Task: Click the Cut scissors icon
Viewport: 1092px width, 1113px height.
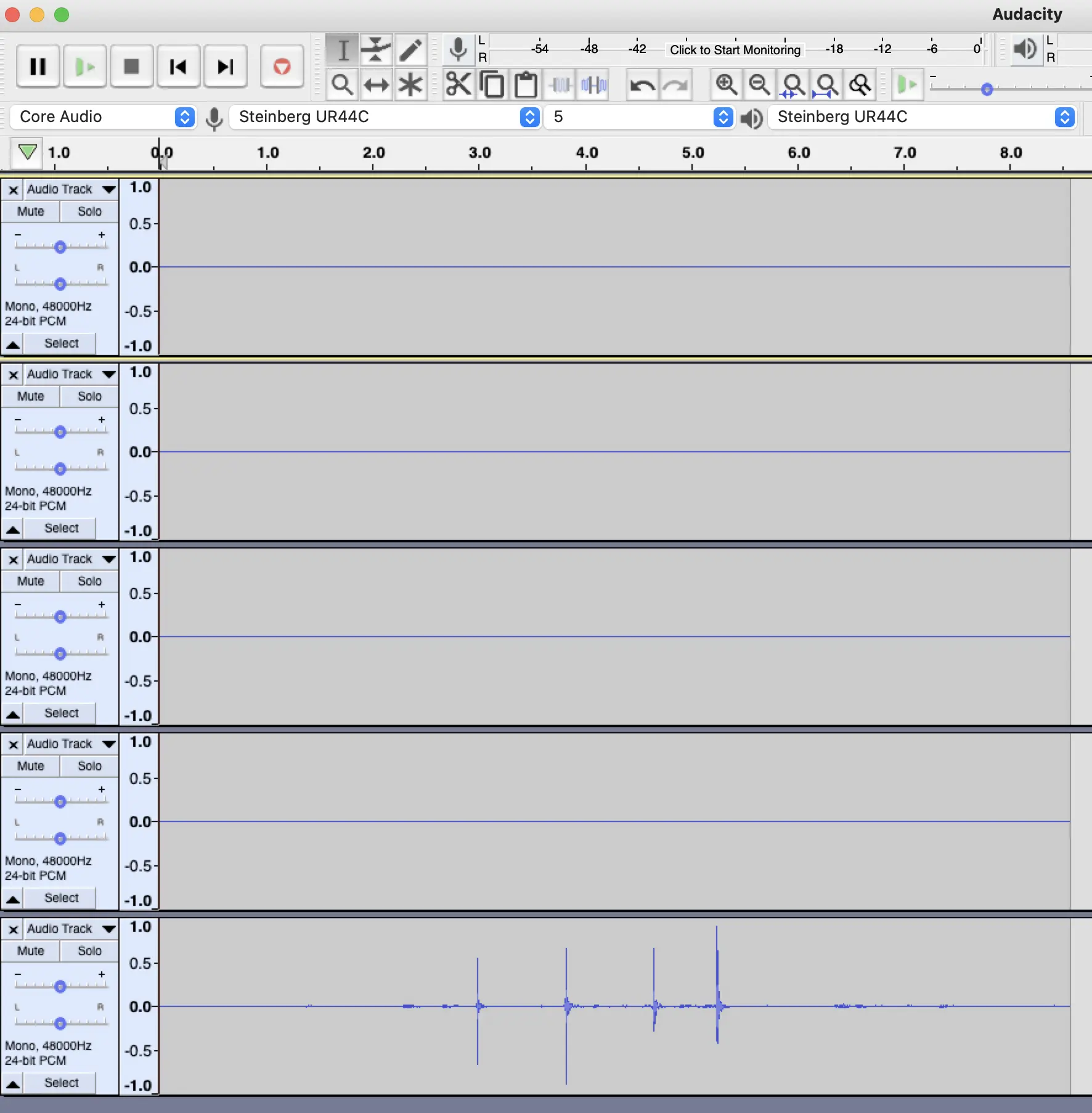Action: click(458, 84)
